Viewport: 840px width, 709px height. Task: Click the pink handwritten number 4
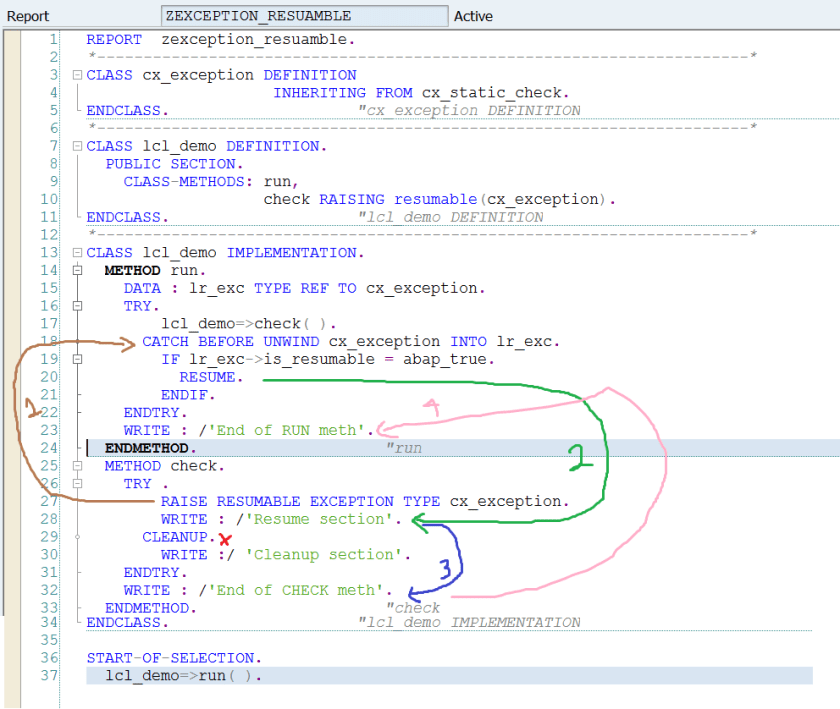[431, 408]
